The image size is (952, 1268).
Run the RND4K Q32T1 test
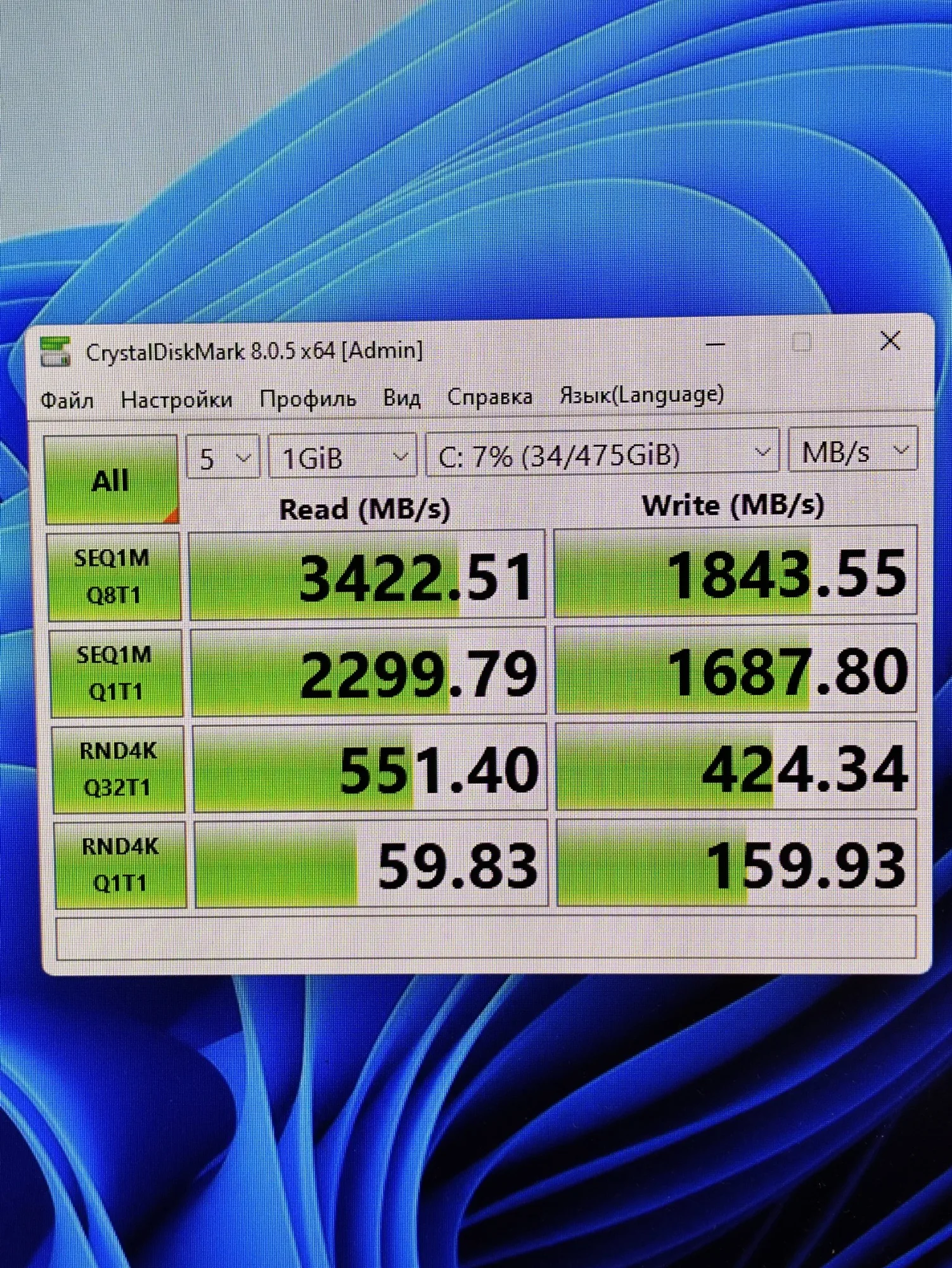pos(119,769)
